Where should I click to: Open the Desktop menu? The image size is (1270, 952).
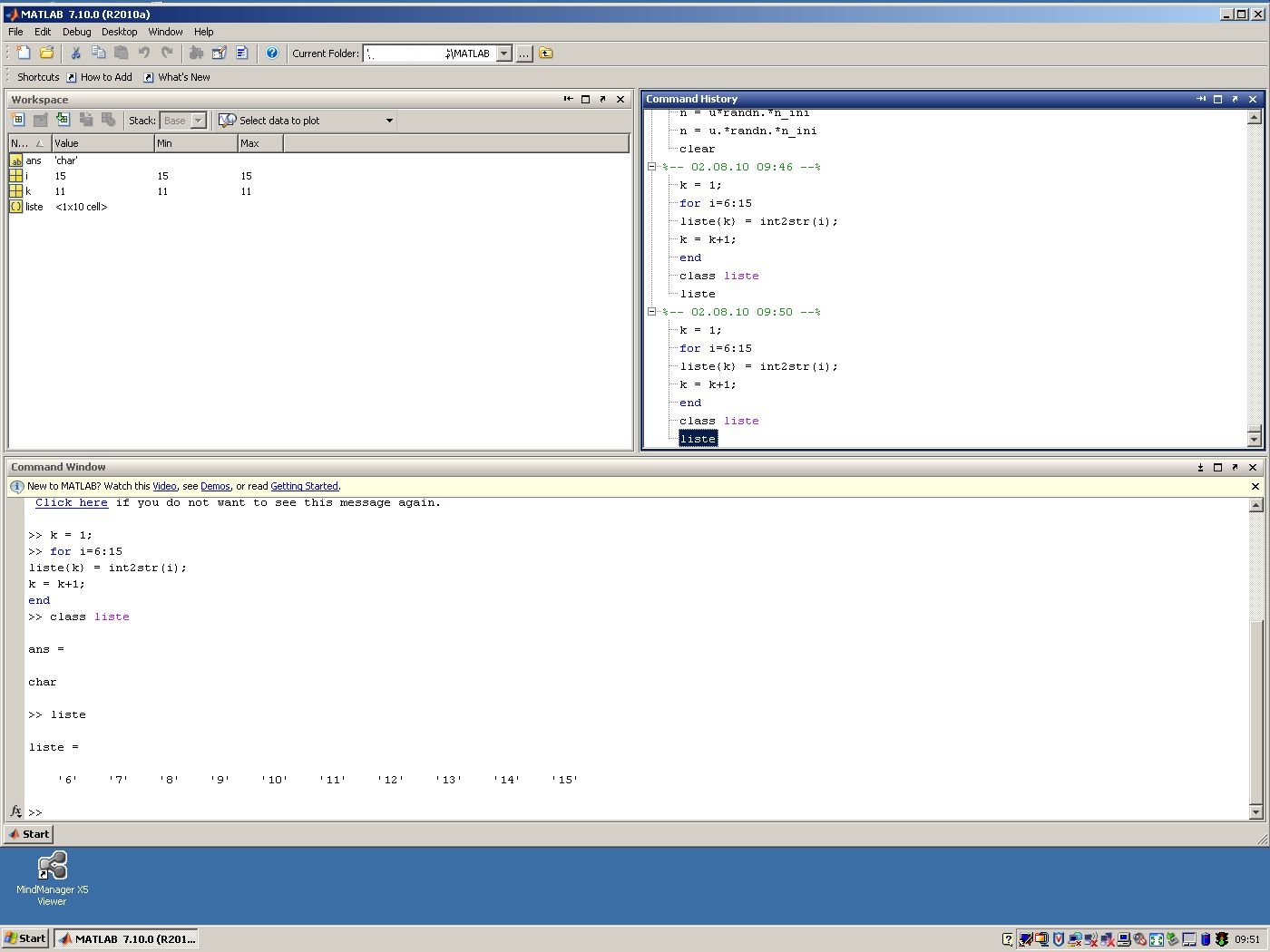coord(119,32)
